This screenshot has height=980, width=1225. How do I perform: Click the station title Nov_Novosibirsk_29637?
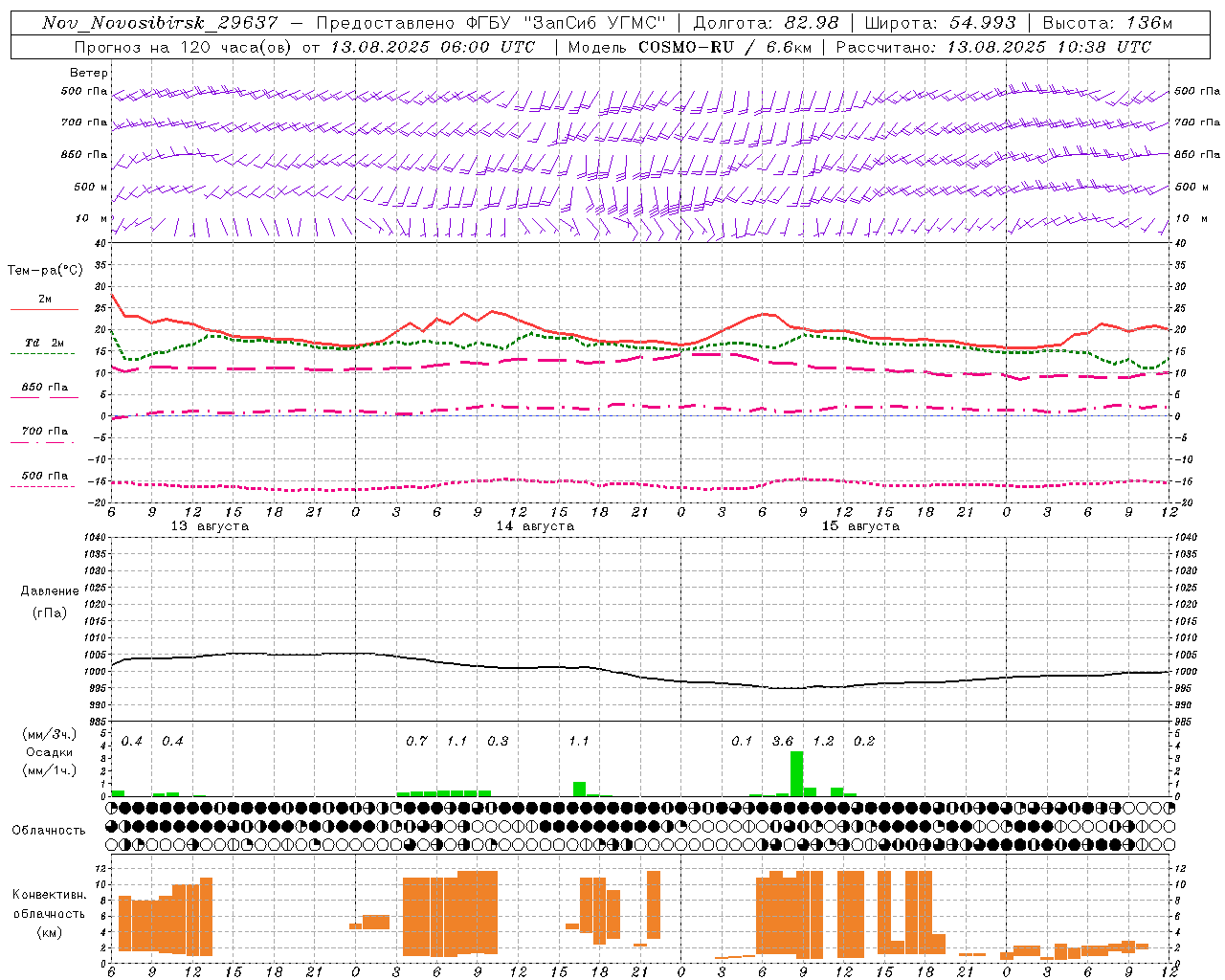coord(160,23)
